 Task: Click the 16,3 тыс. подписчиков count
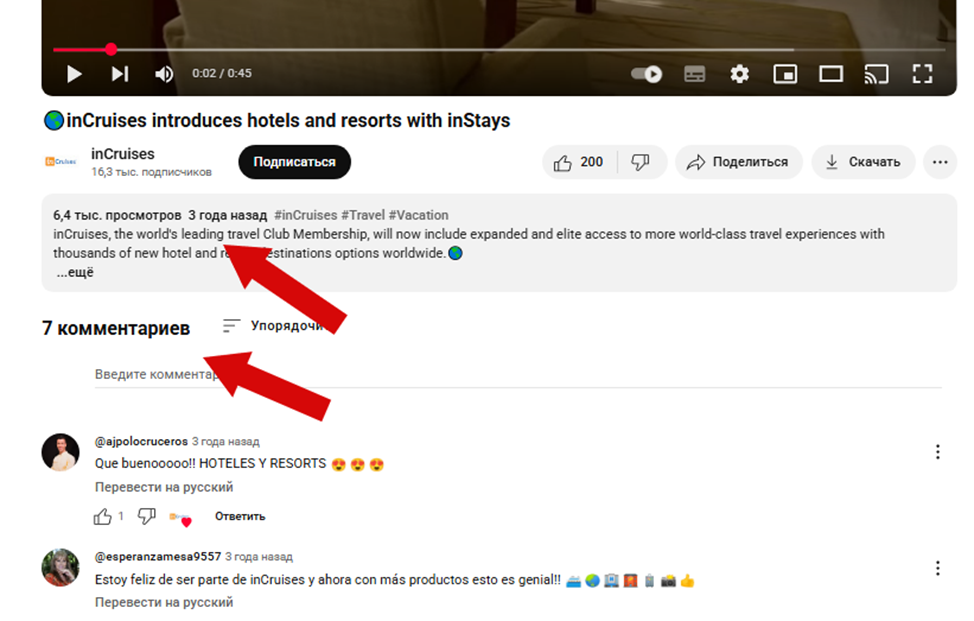(152, 172)
